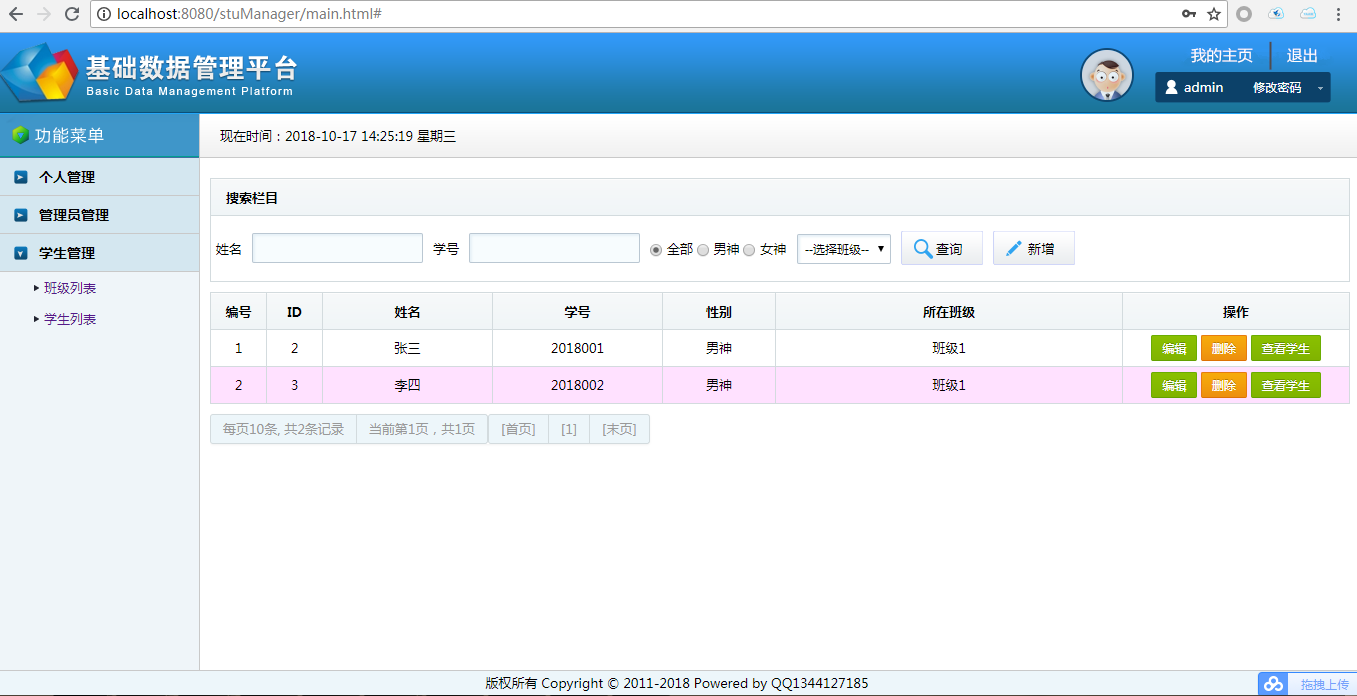
Task: Open 班级列表 in sidebar
Action: [x=70, y=288]
